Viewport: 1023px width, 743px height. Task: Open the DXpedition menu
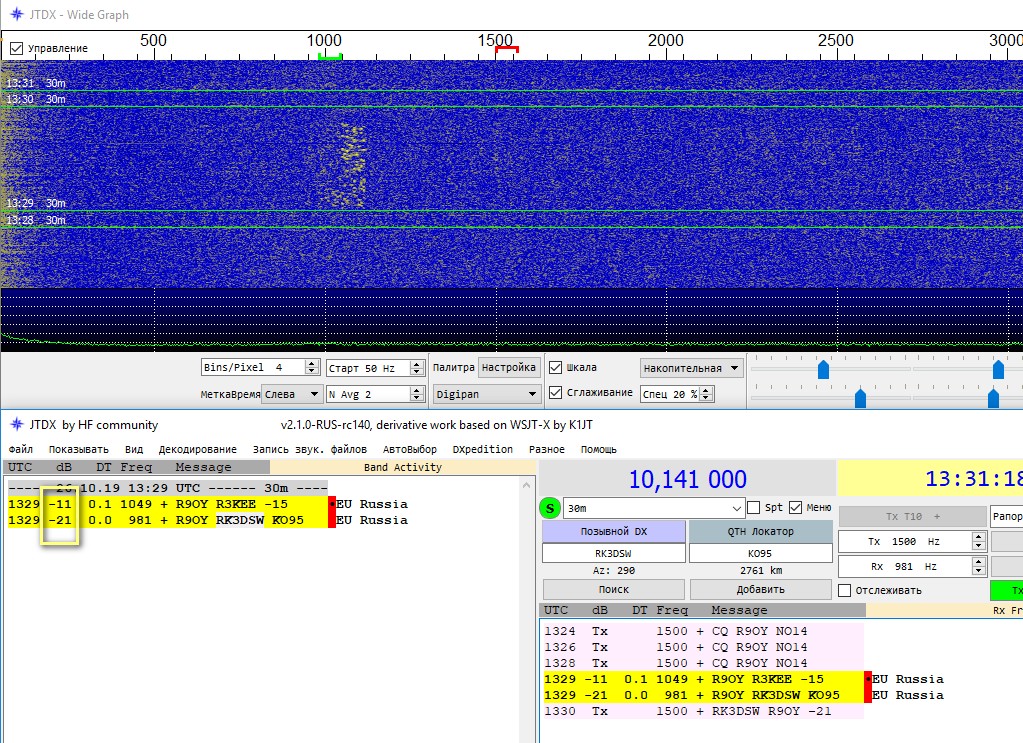[x=484, y=449]
